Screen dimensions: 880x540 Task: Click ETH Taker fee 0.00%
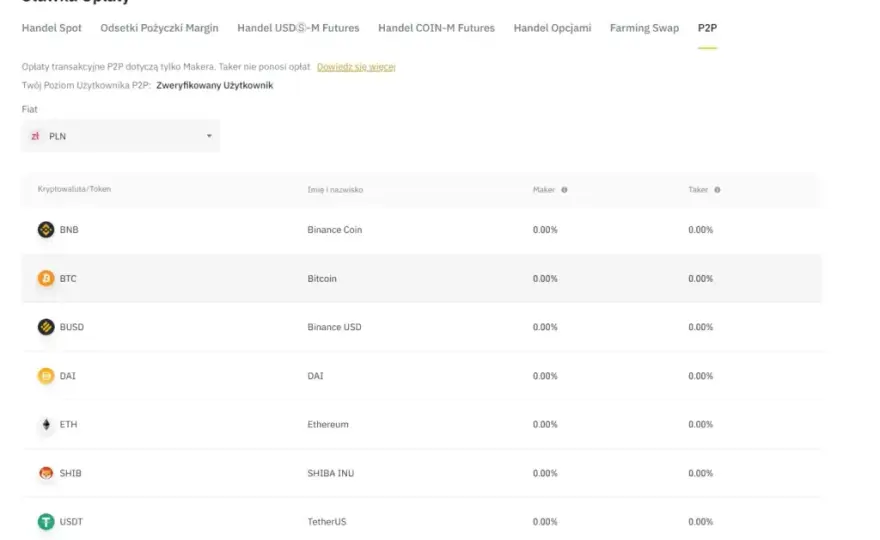[700, 424]
